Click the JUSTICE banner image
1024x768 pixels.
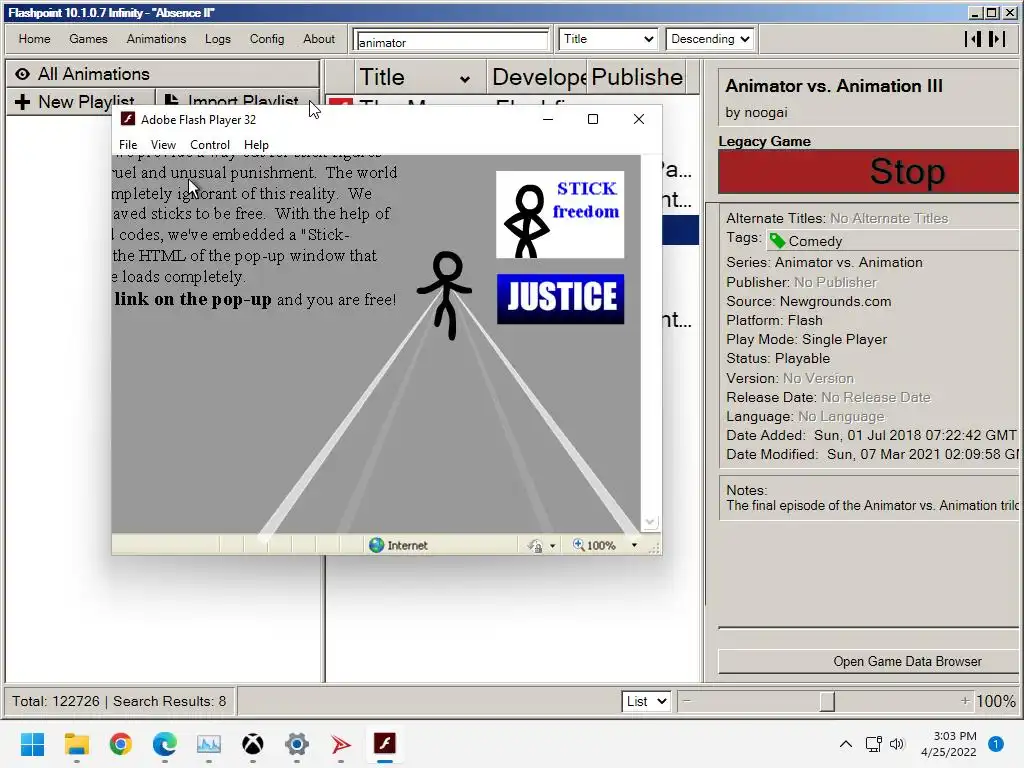point(560,298)
